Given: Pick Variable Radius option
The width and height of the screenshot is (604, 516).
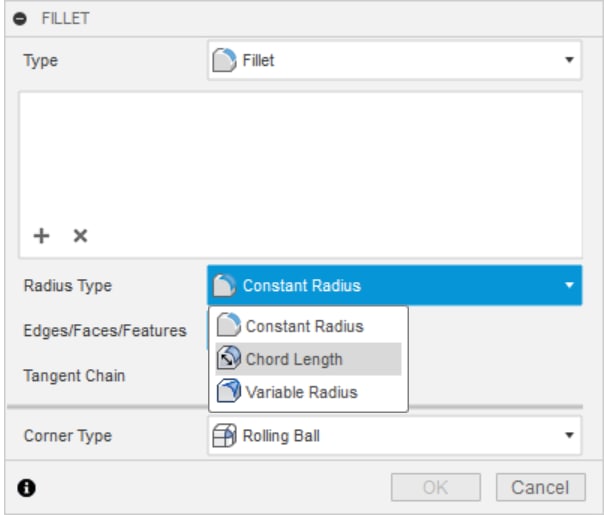Looking at the screenshot, I should [x=301, y=392].
